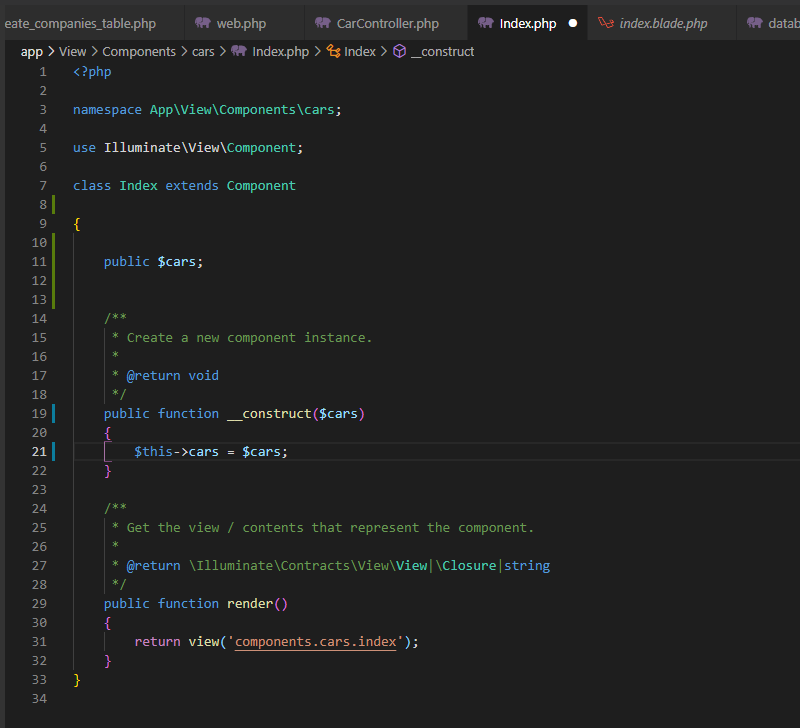
Task: Select the create_companies_table.php tab
Action: click(80, 23)
